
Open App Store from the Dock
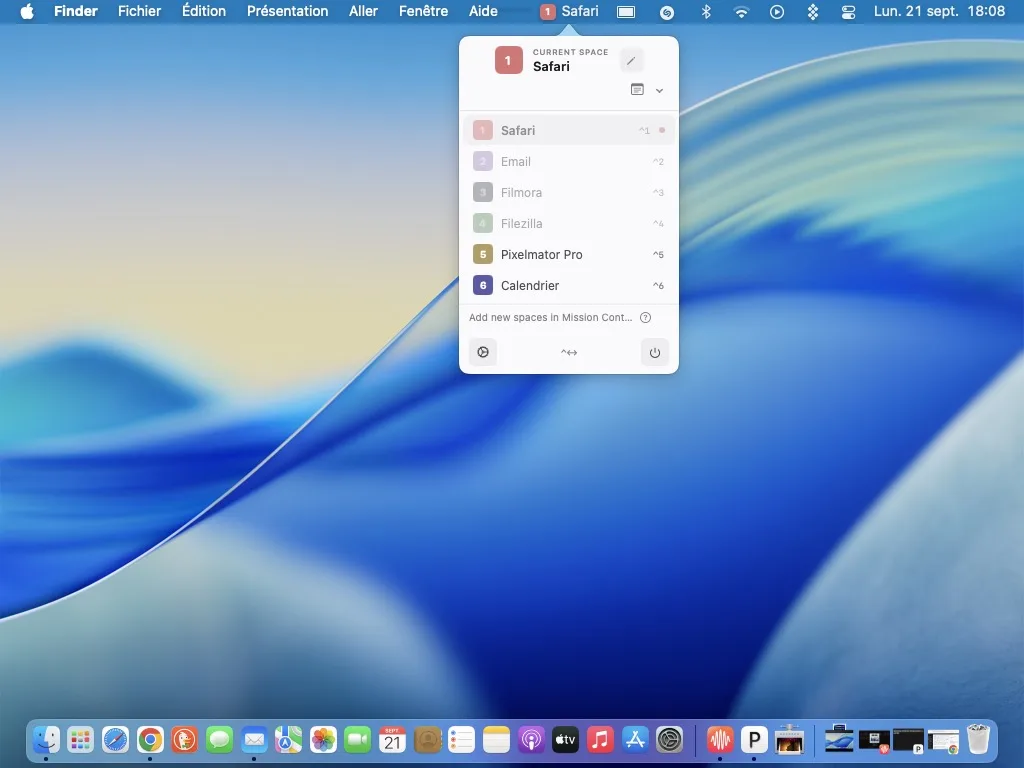[635, 739]
